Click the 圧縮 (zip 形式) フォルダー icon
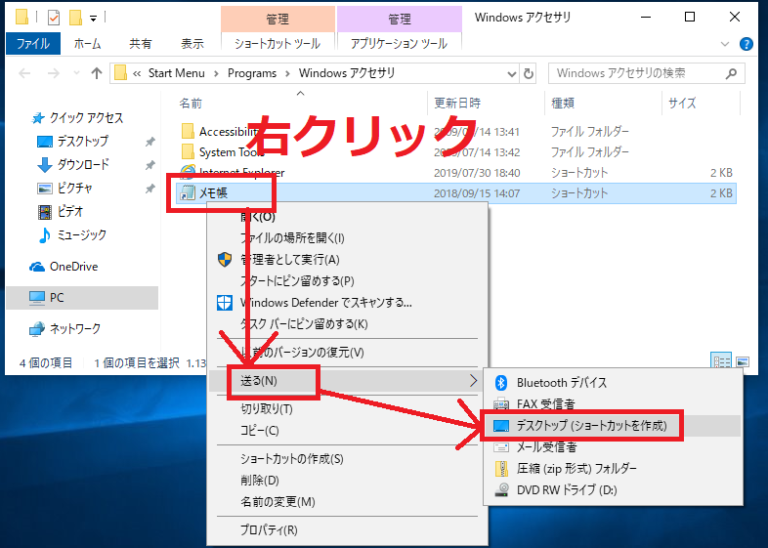The width and height of the screenshot is (768, 548). click(502, 468)
